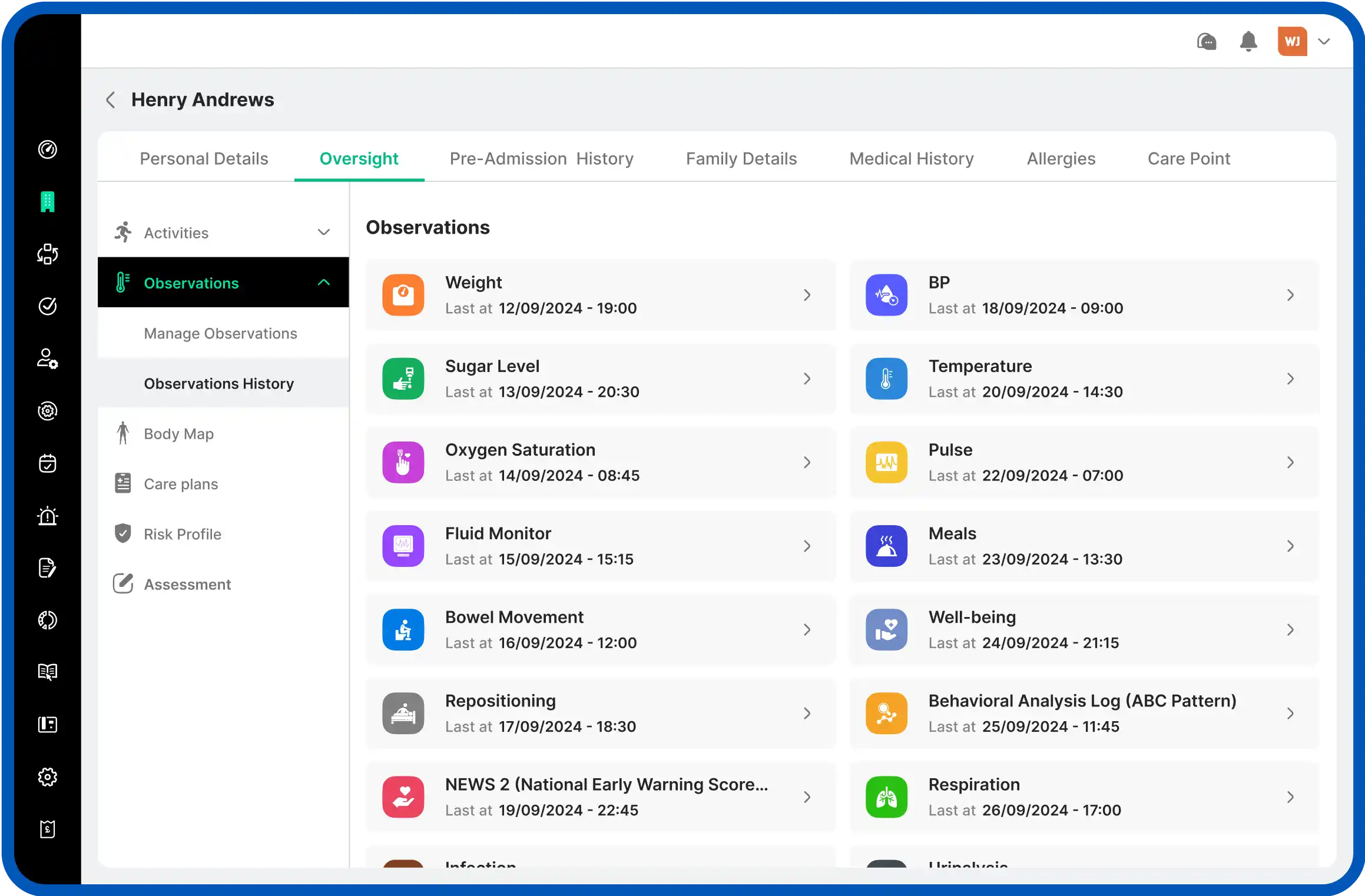Click the Respiration lungs icon
This screenshot has width=1365, height=896.
coord(887,797)
